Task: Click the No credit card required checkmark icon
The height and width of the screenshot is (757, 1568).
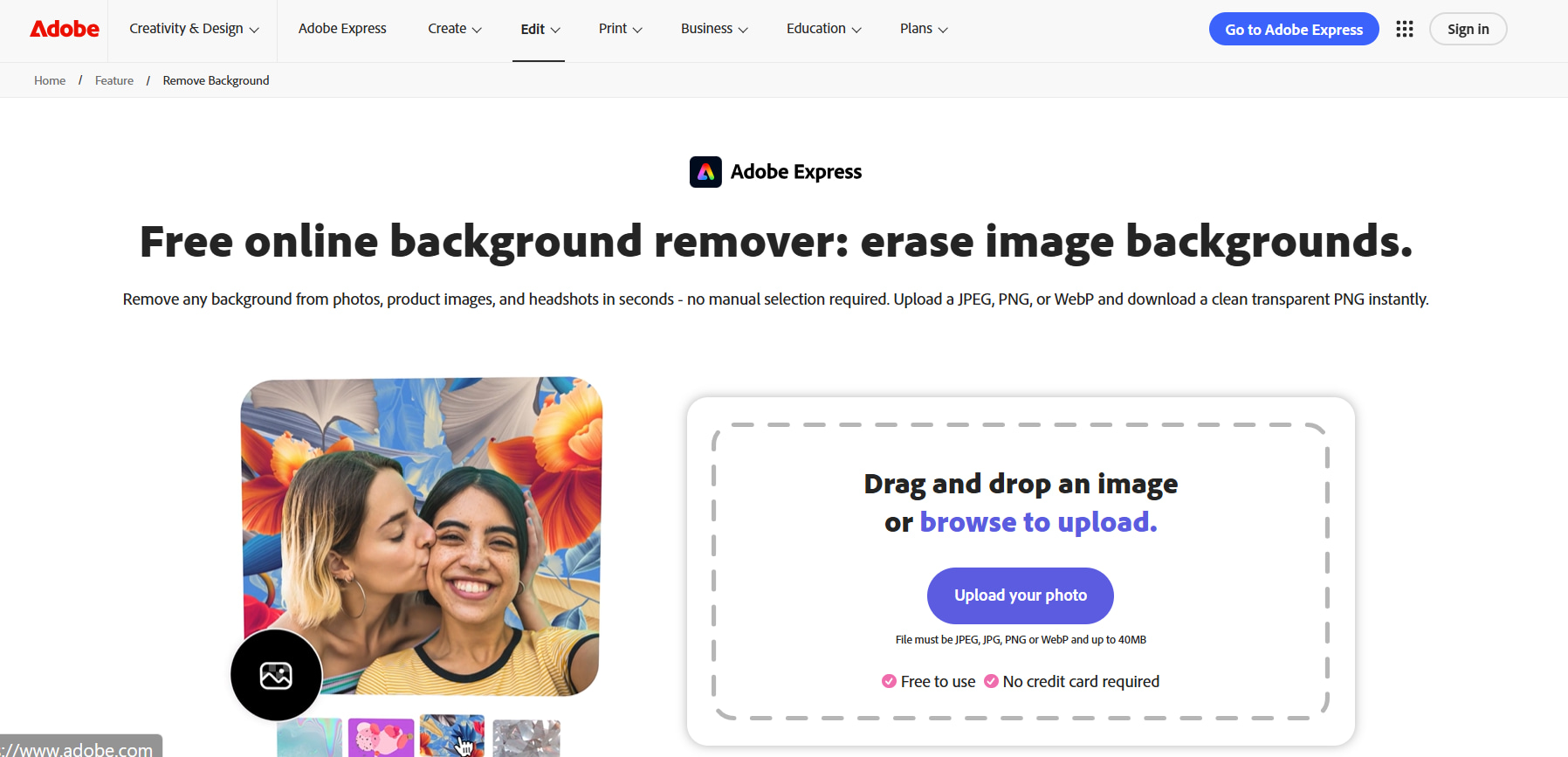Action: click(991, 681)
